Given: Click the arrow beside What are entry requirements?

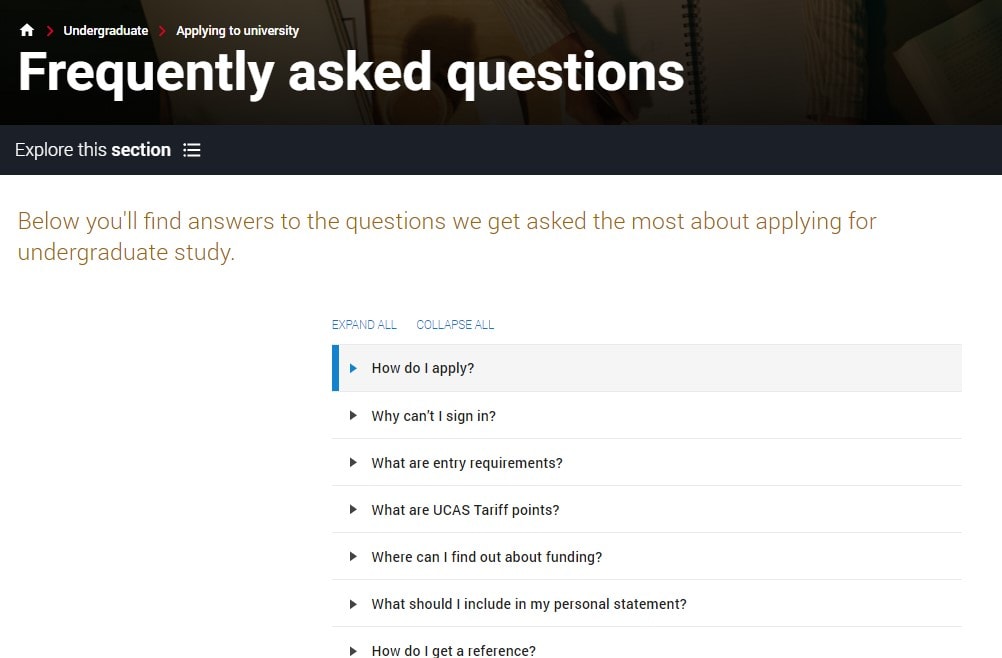Looking at the screenshot, I should tap(353, 463).
